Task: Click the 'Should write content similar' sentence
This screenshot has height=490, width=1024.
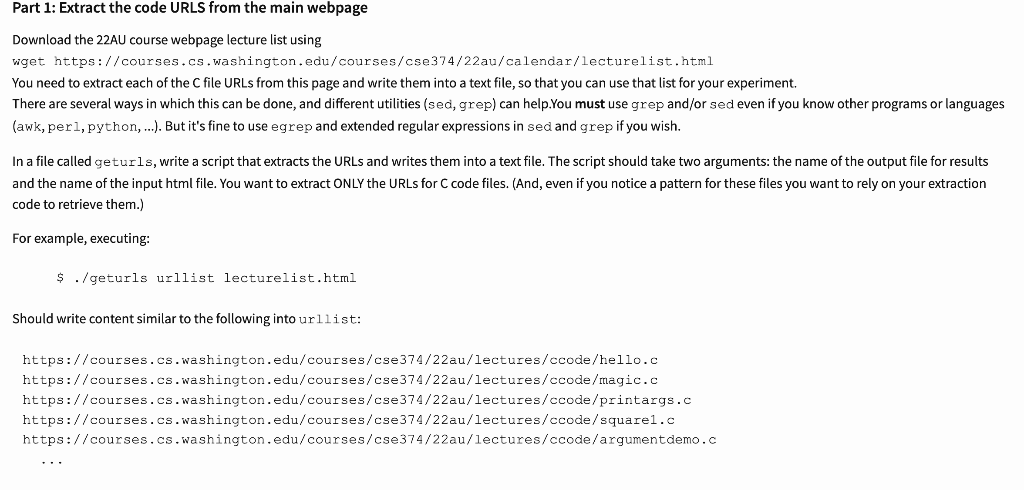Action: coord(186,319)
